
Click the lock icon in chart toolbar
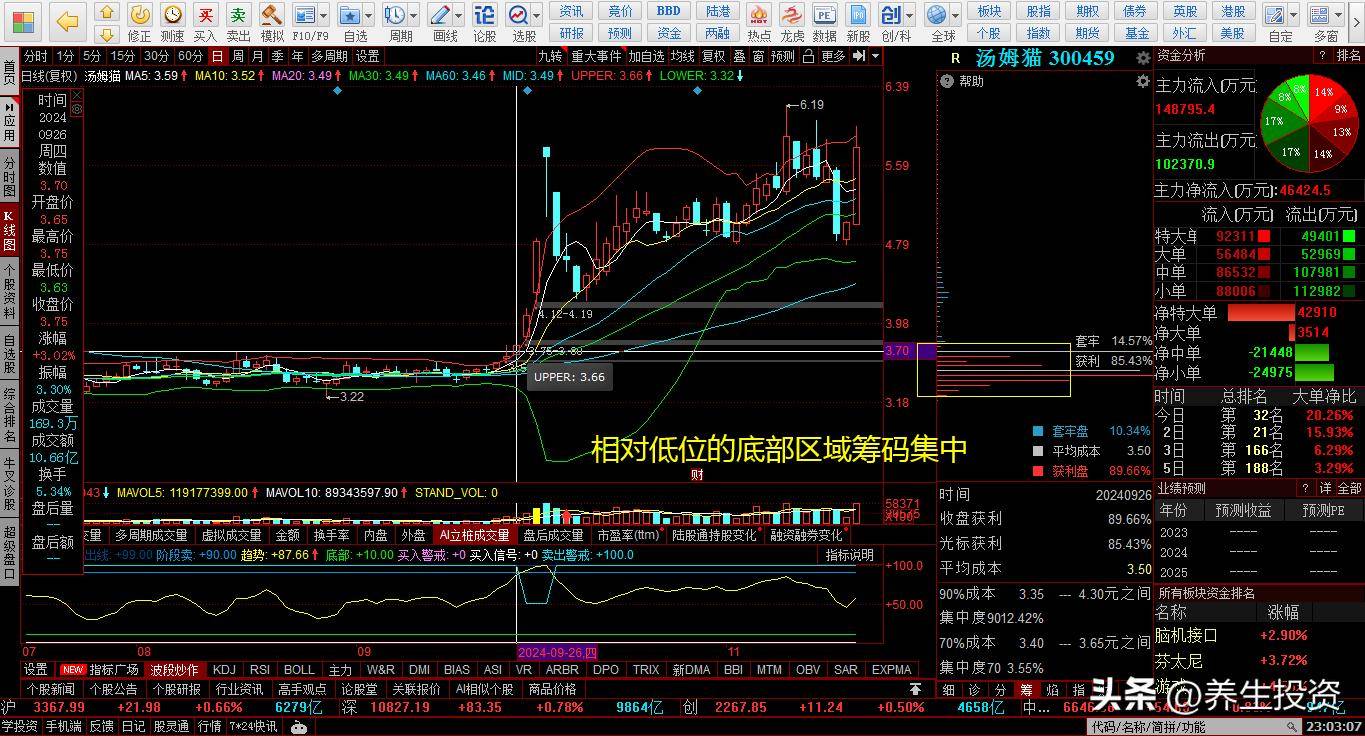click(809, 56)
